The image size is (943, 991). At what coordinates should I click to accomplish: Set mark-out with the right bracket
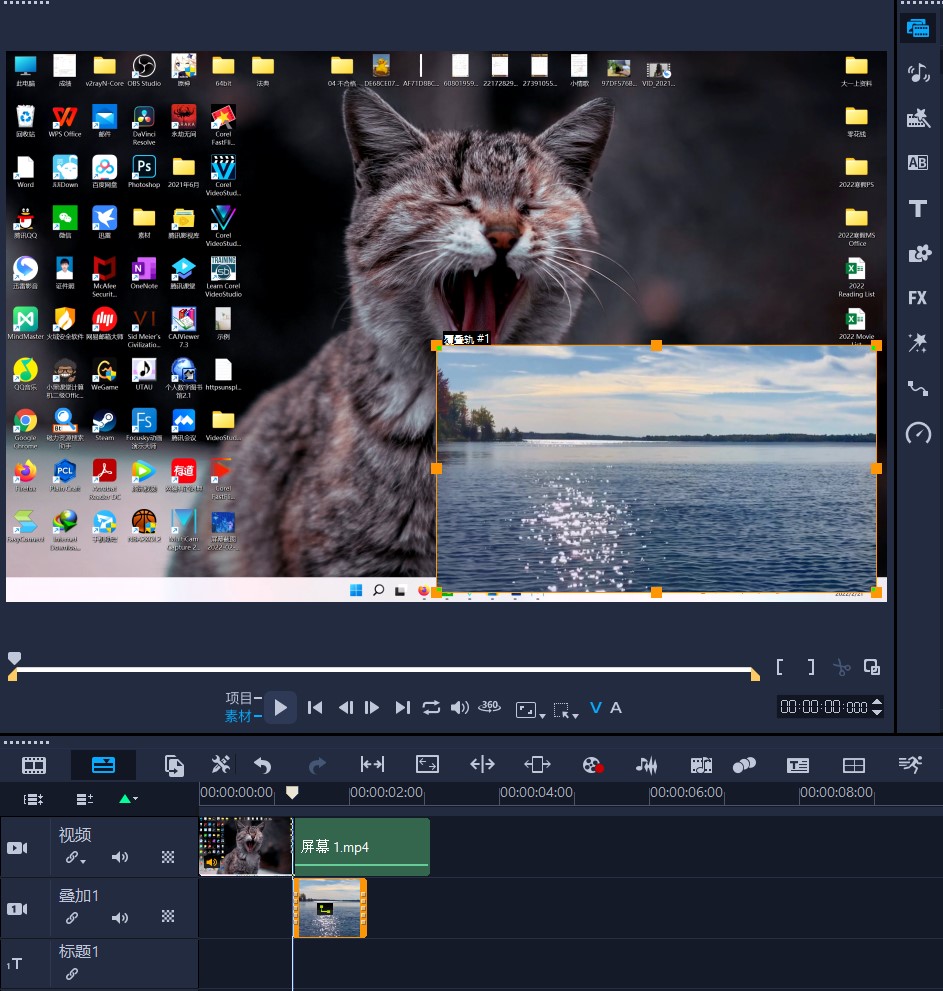point(811,667)
